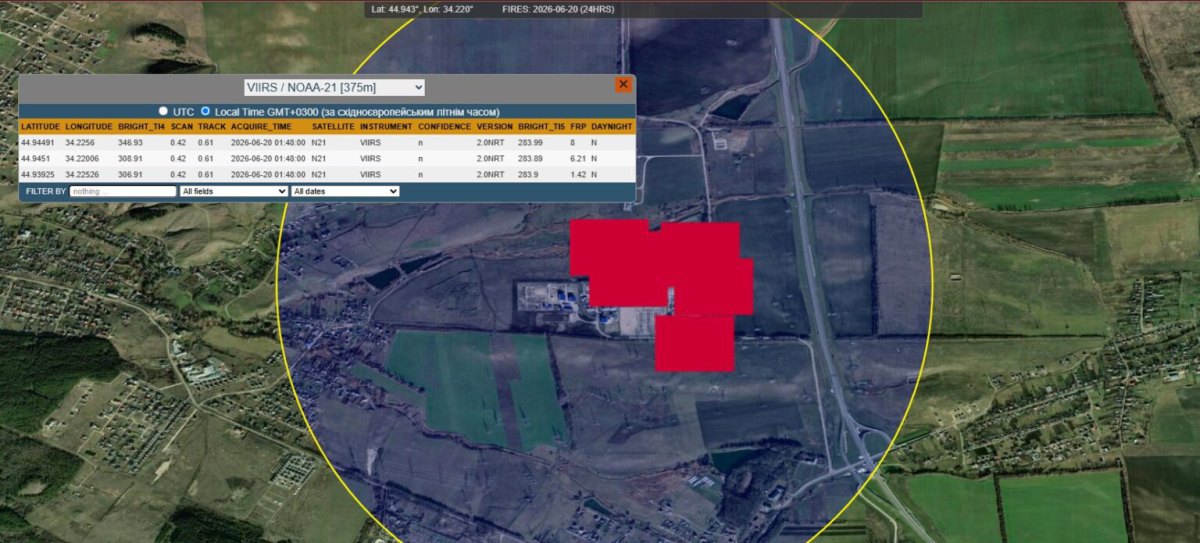Sort by the LATITUDE column header
1200x543 pixels.
click(41, 127)
